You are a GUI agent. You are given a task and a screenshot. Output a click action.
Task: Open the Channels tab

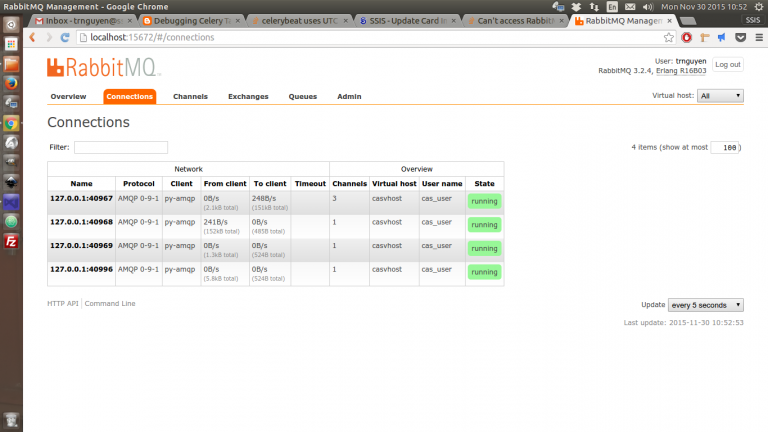[x=190, y=96]
